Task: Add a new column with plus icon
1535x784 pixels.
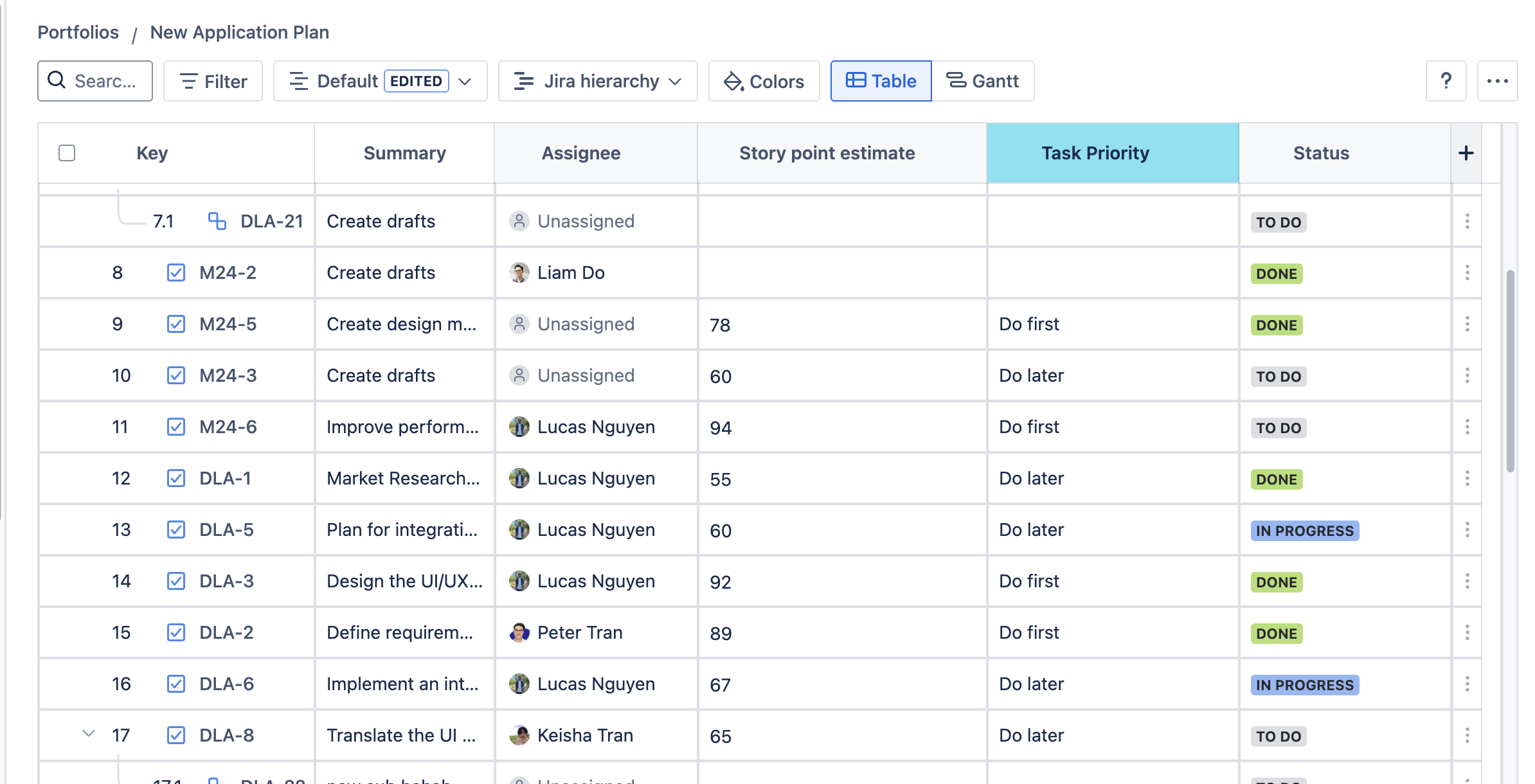Action: pyautogui.click(x=1466, y=153)
